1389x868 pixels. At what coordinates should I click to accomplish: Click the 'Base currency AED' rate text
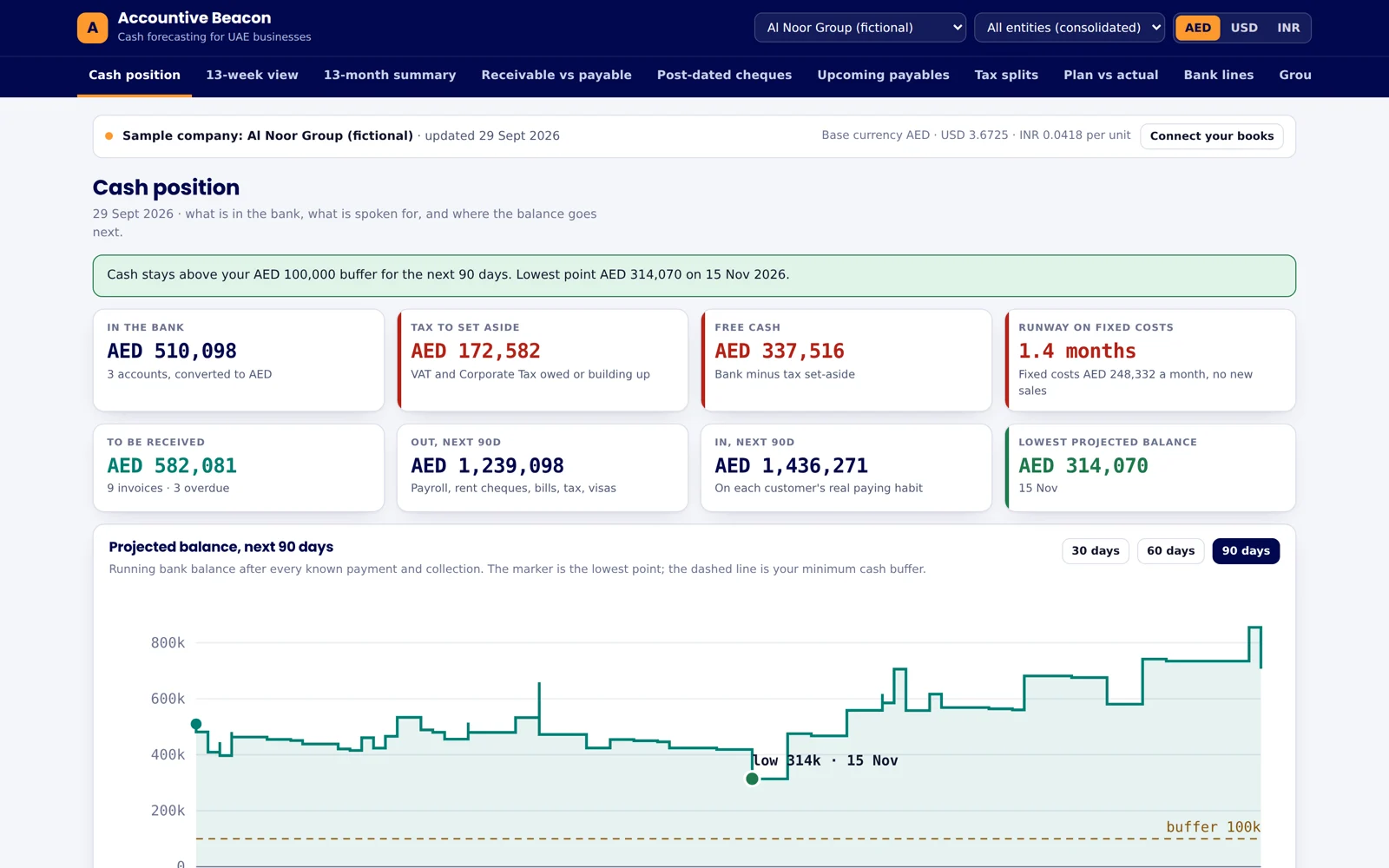[x=976, y=135]
